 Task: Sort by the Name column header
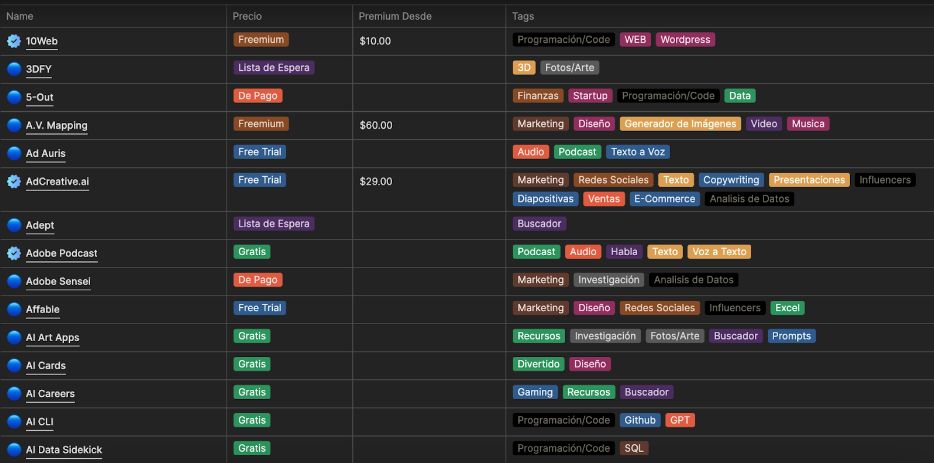[20, 16]
